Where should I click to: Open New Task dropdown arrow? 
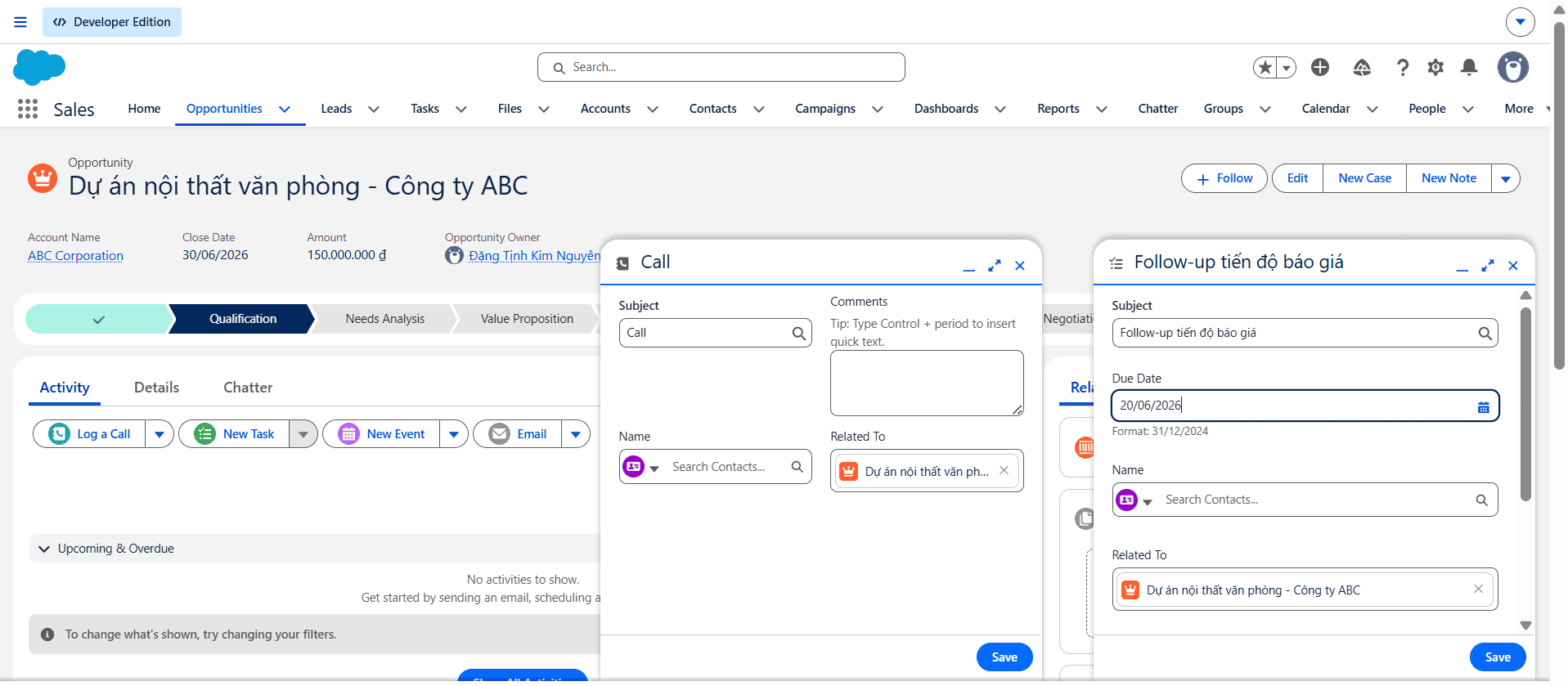(x=303, y=434)
